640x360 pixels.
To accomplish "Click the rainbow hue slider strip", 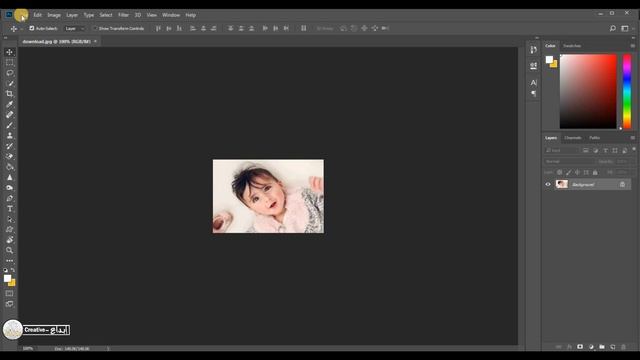I will pos(627,91).
